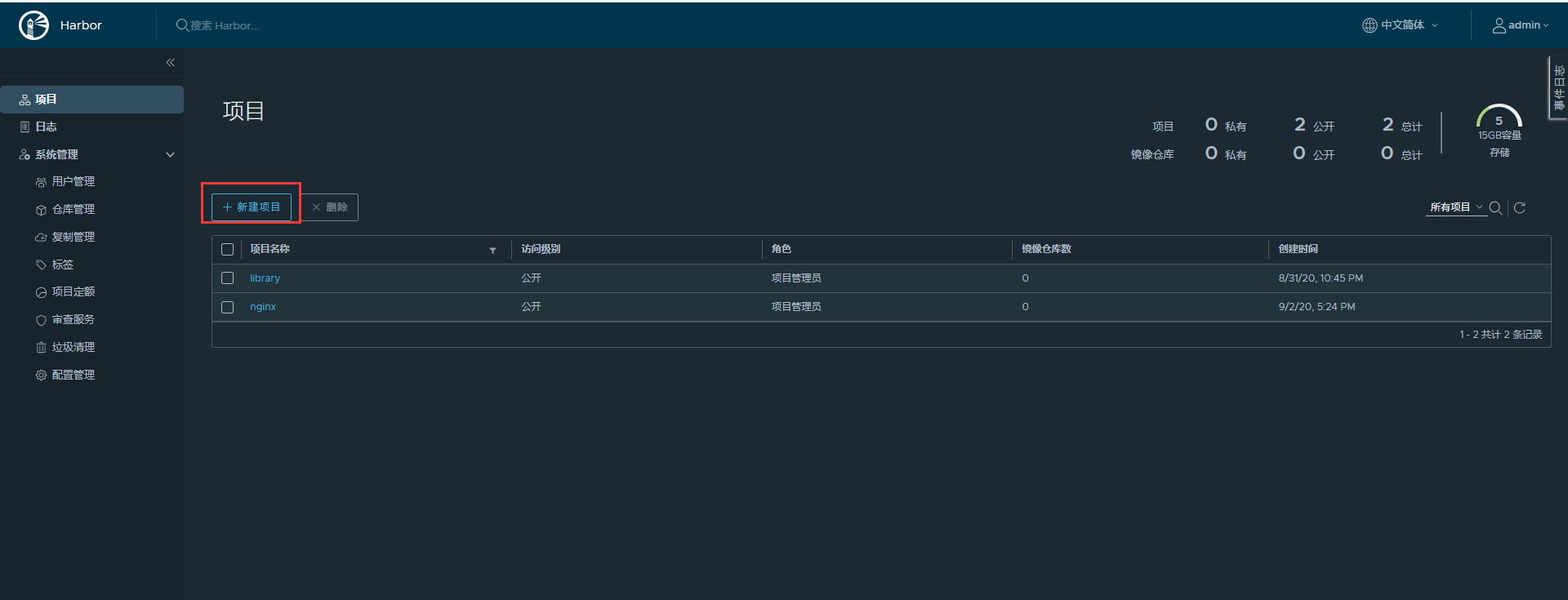The width and height of the screenshot is (1568, 600).
Task: Click the 搜索 Harbor search input field
Action: (x=225, y=25)
